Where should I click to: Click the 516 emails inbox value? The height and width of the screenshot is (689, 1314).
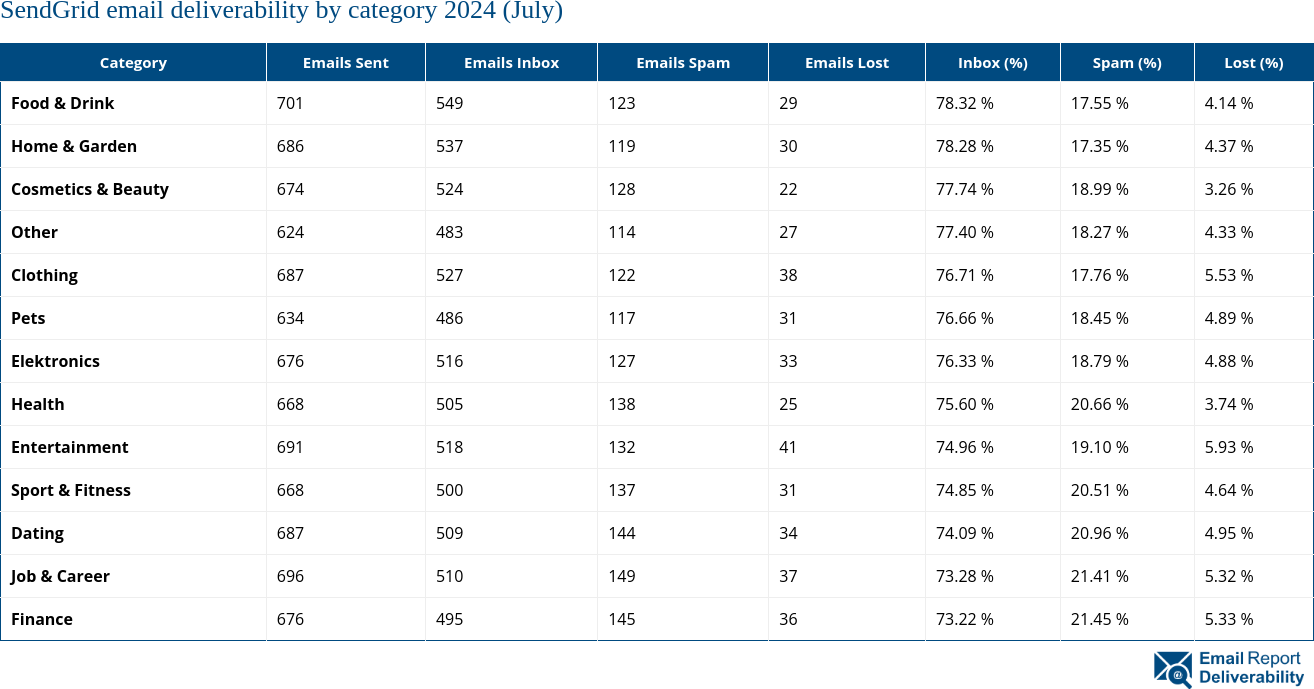[x=450, y=361]
